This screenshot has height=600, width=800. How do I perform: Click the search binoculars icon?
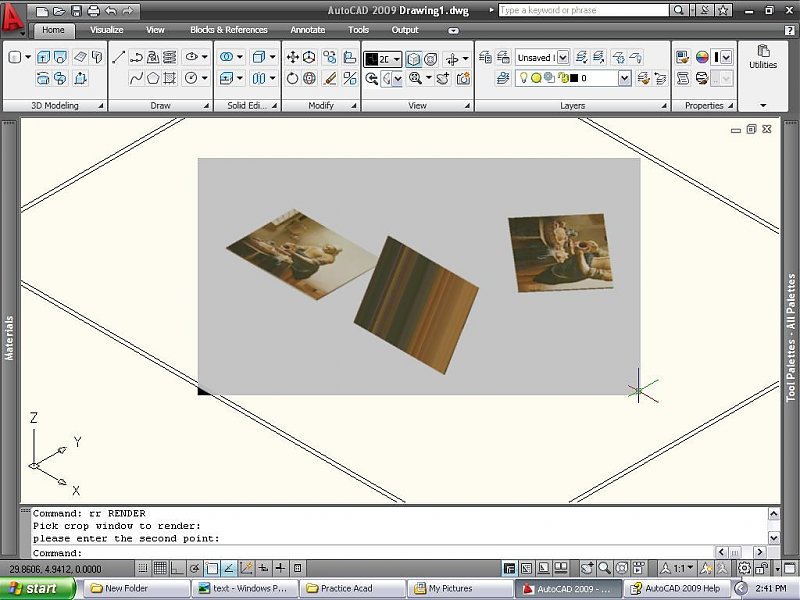679,10
